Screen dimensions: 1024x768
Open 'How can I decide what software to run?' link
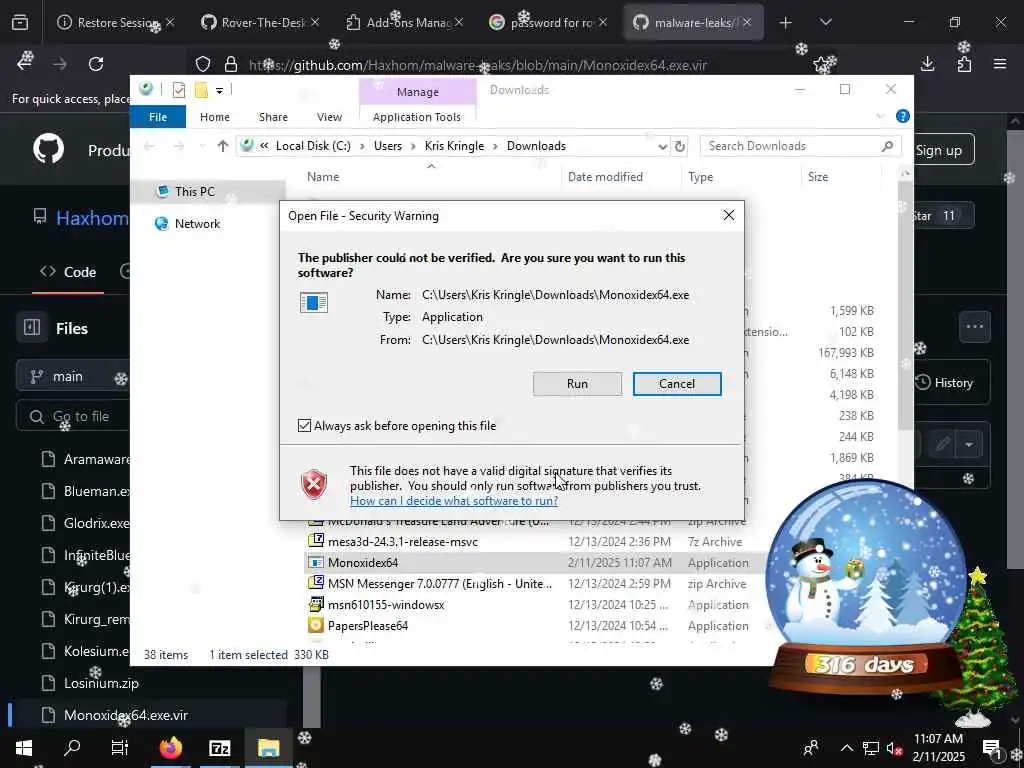coord(454,501)
